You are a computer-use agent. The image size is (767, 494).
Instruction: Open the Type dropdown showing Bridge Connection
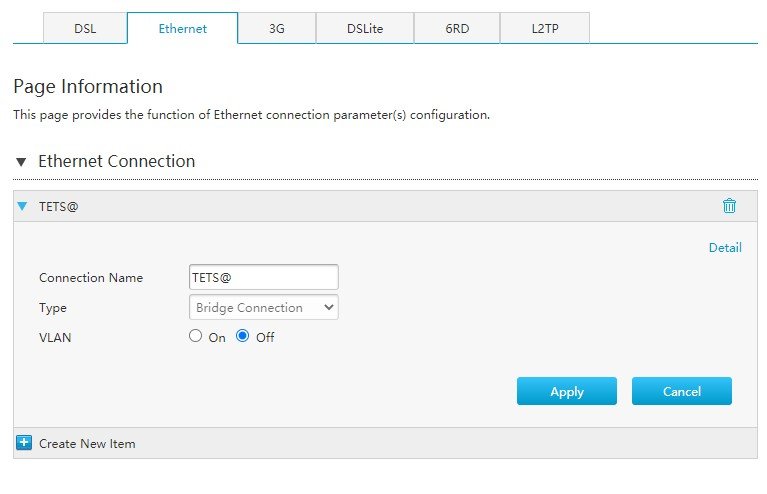[x=264, y=308]
